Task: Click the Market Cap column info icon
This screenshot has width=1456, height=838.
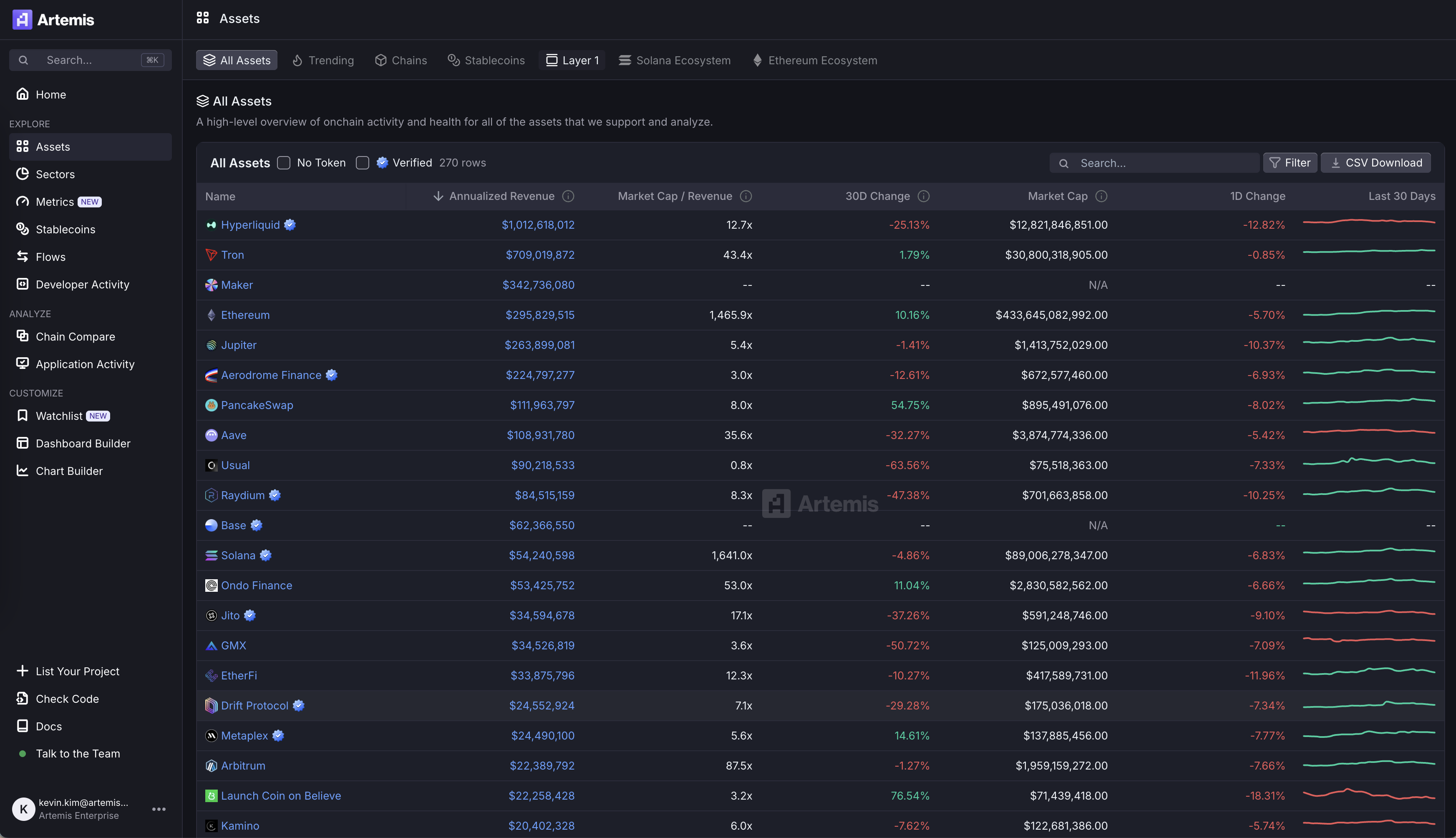Action: (x=1101, y=196)
